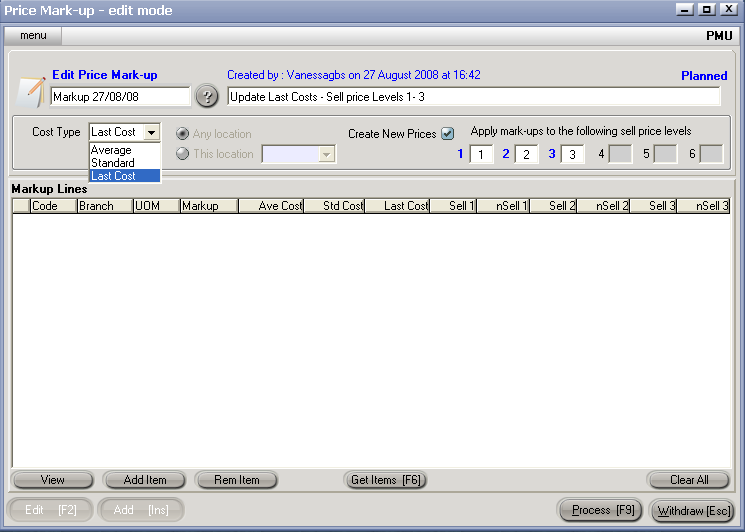745x532 pixels.
Task: Click the Sell 1 column header
Action: coord(453,206)
